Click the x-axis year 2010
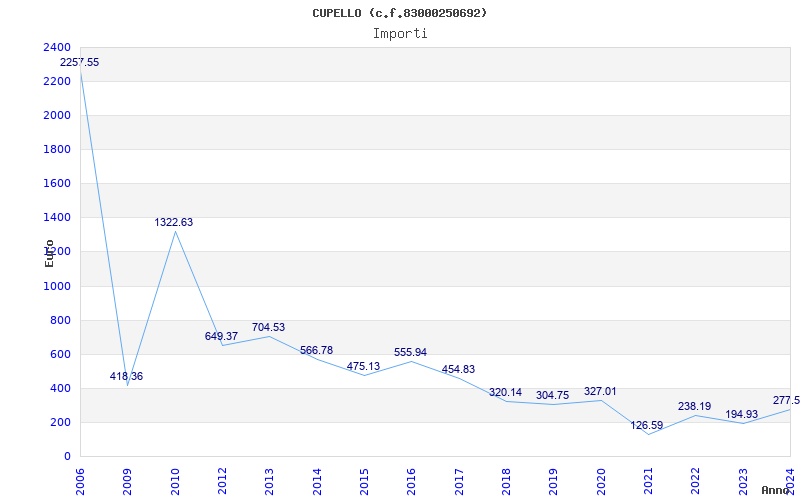The height and width of the screenshot is (500, 800). click(175, 482)
